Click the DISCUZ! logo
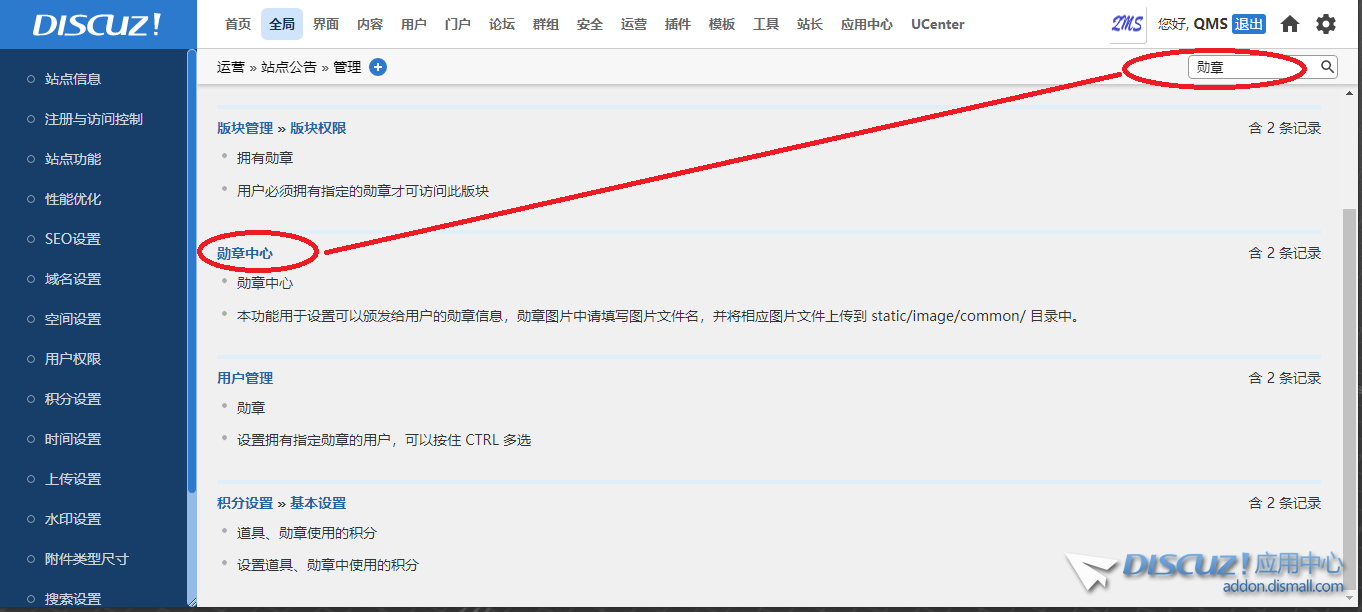 coord(97,25)
